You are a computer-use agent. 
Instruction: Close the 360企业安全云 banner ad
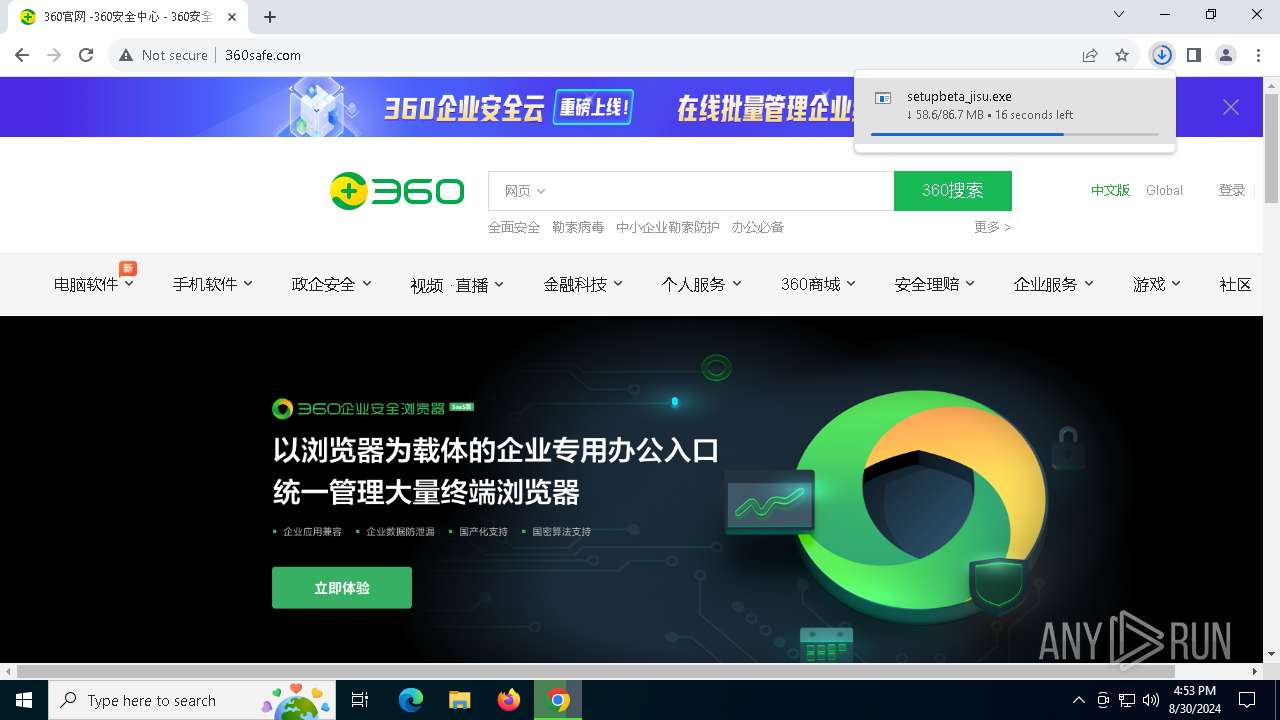(1231, 107)
